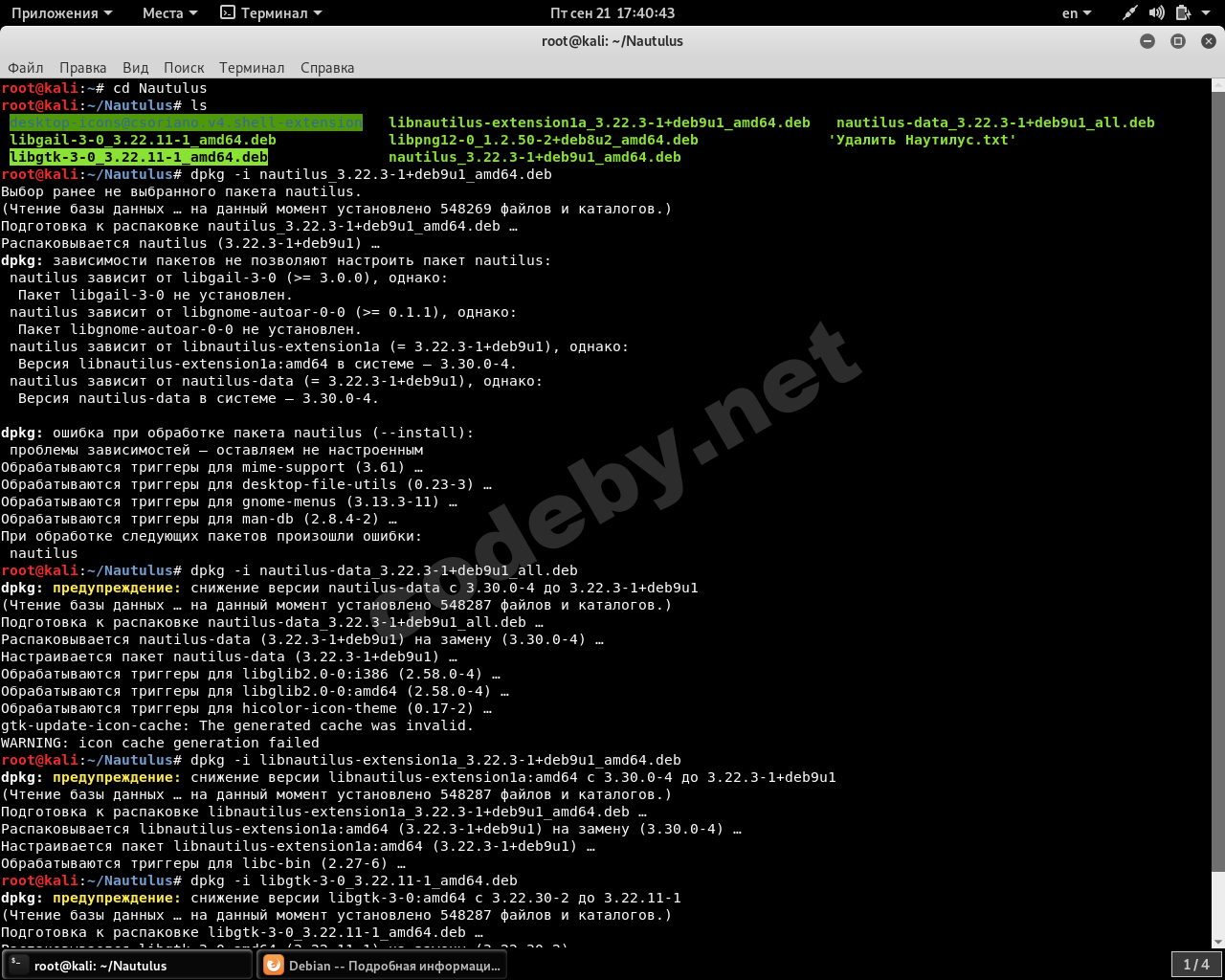This screenshot has width=1225, height=980.
Task: Click 'Пакет libgail-3-0 не установлен.' line
Action: [x=155, y=295]
